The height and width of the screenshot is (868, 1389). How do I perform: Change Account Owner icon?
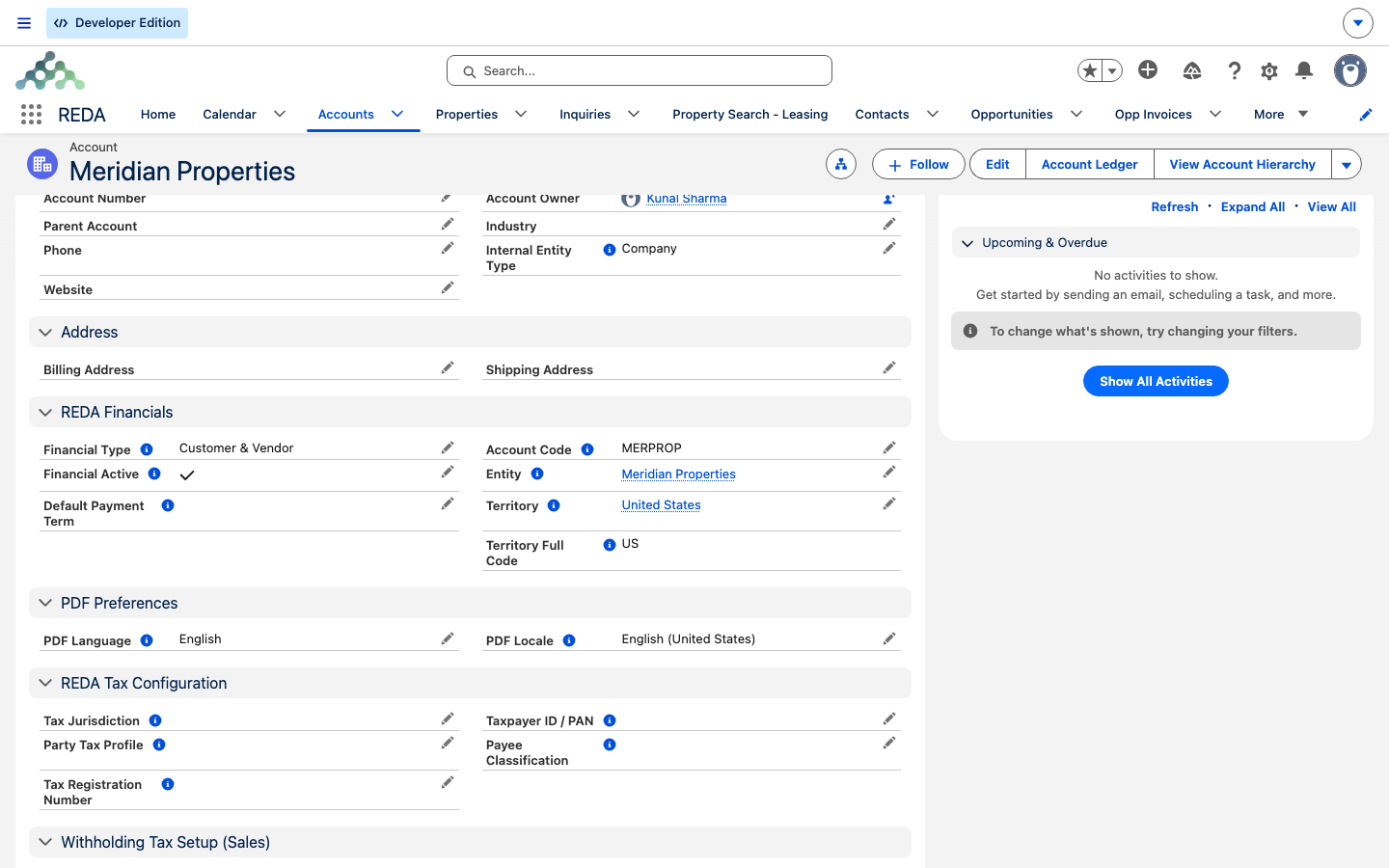point(889,199)
